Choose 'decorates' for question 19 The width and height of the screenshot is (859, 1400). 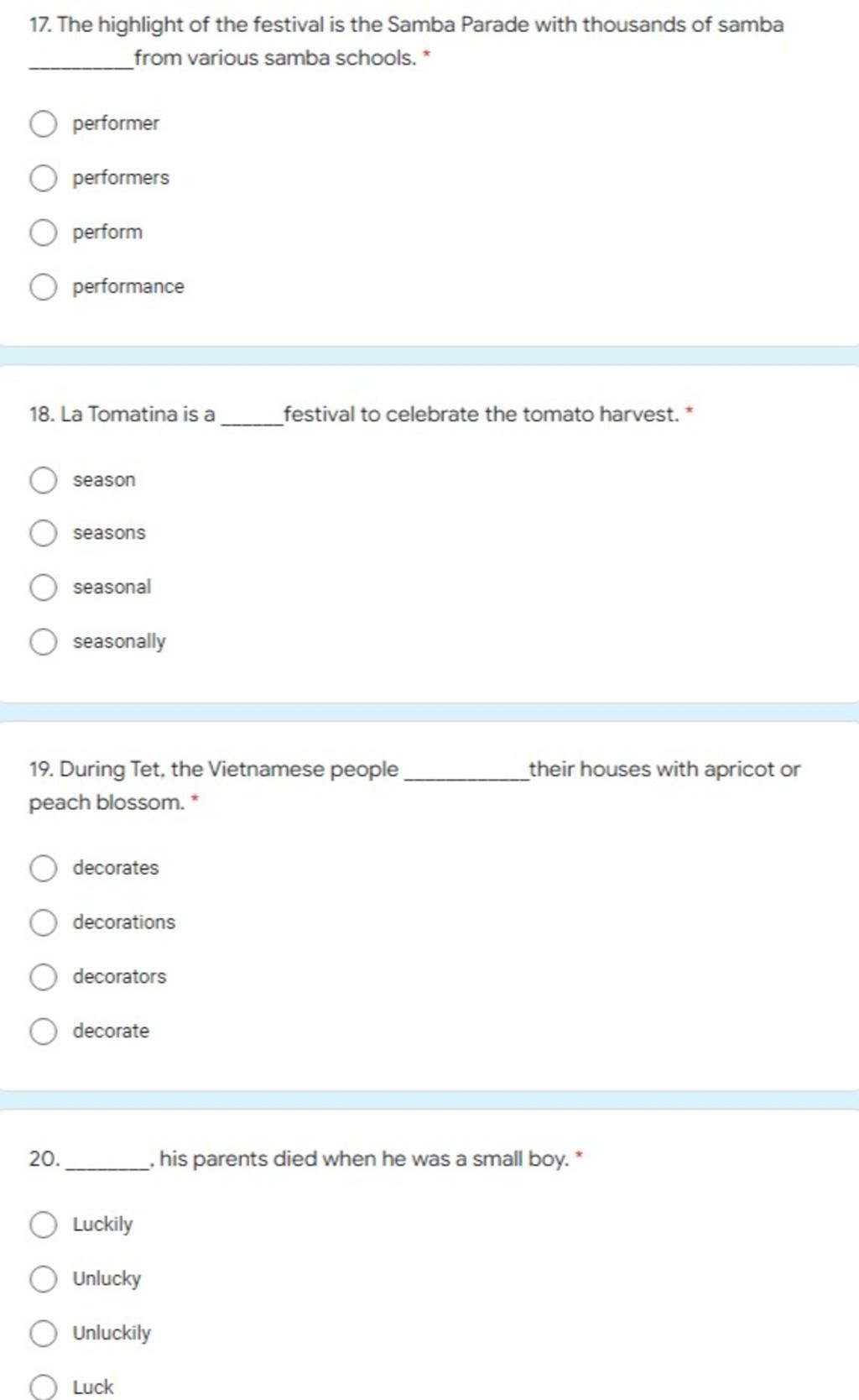44,868
